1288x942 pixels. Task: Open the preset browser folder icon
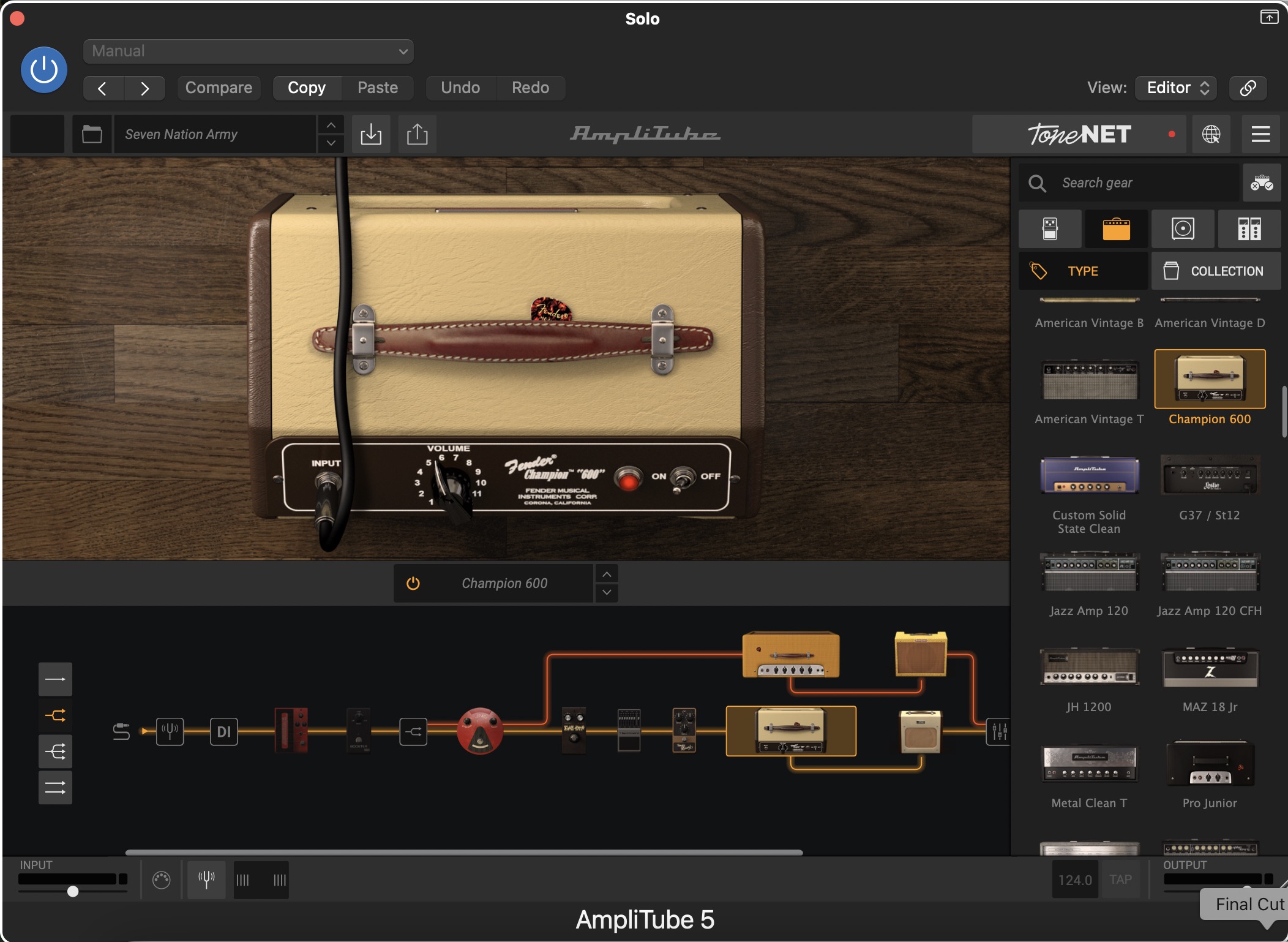point(92,134)
